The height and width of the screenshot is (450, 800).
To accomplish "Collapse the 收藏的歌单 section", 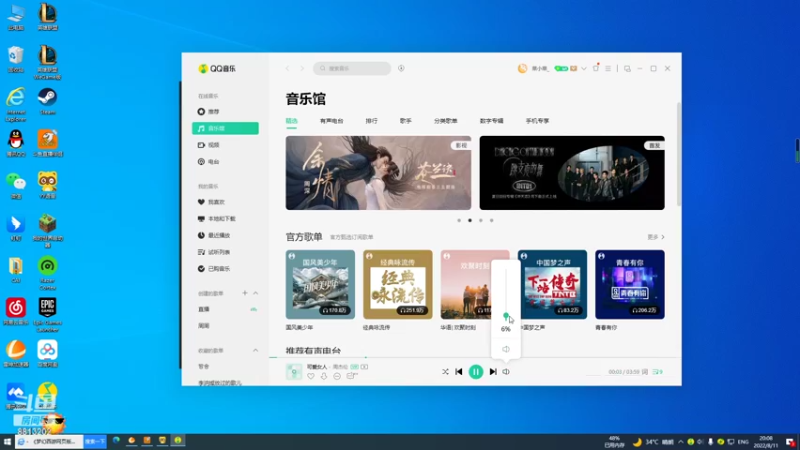I will (x=256, y=351).
